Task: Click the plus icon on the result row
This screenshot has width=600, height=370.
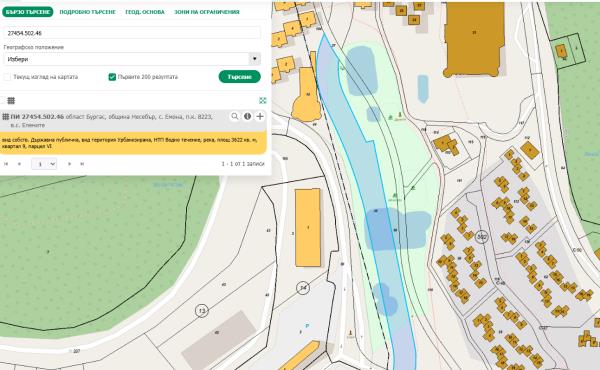Action: [x=260, y=116]
